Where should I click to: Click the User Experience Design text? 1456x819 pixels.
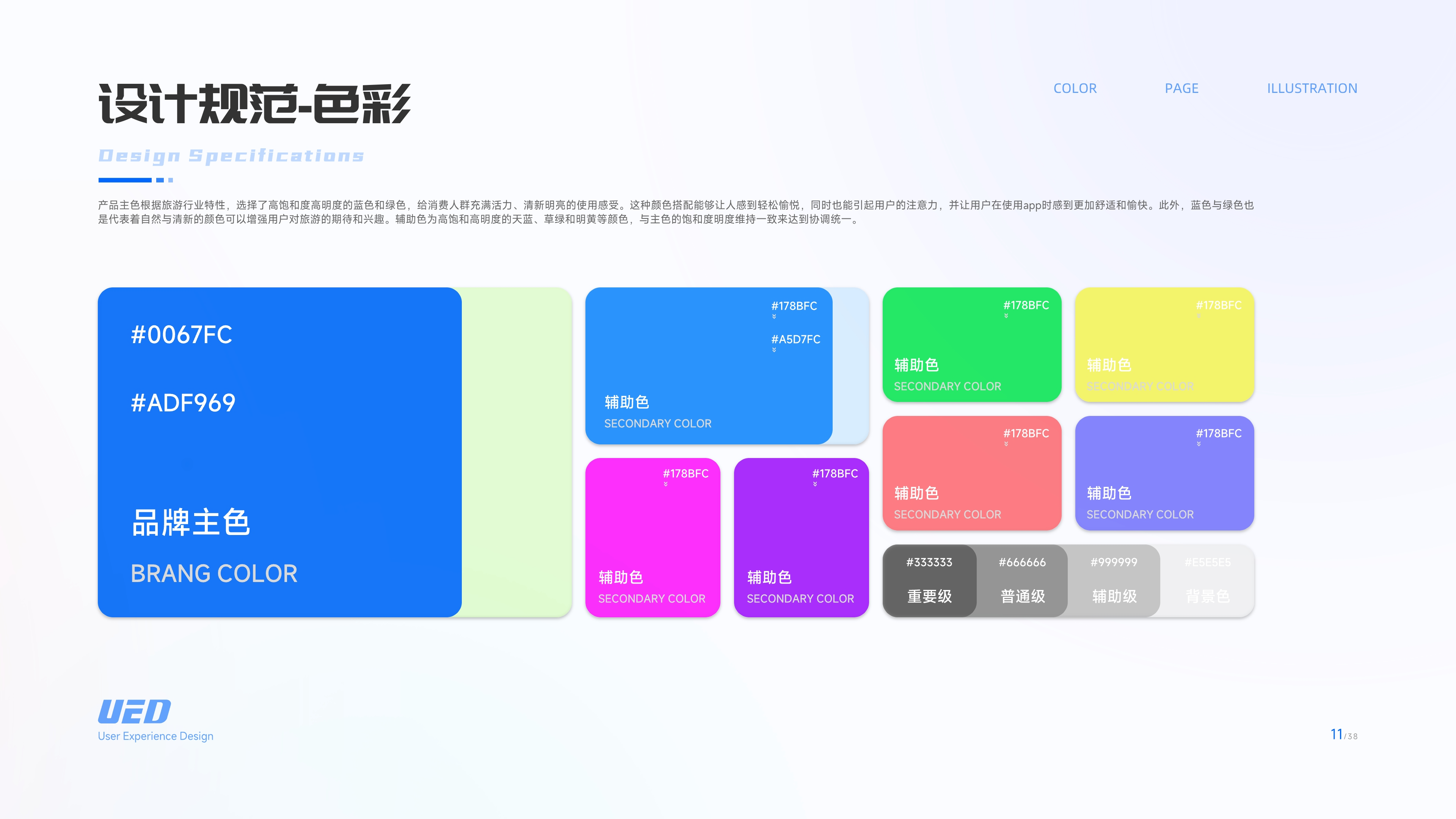[155, 736]
